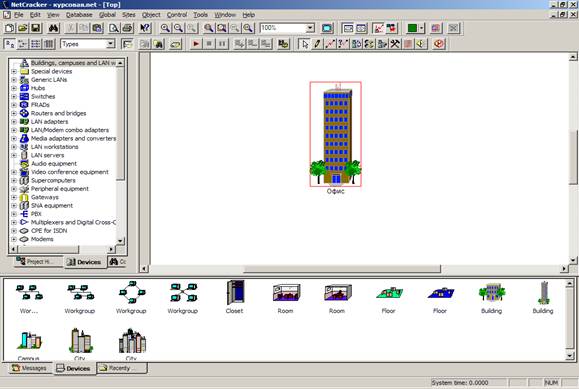Viewport: 579px width, 389px height.
Task: Expand the Routers and bridges node
Action: (x=14, y=113)
